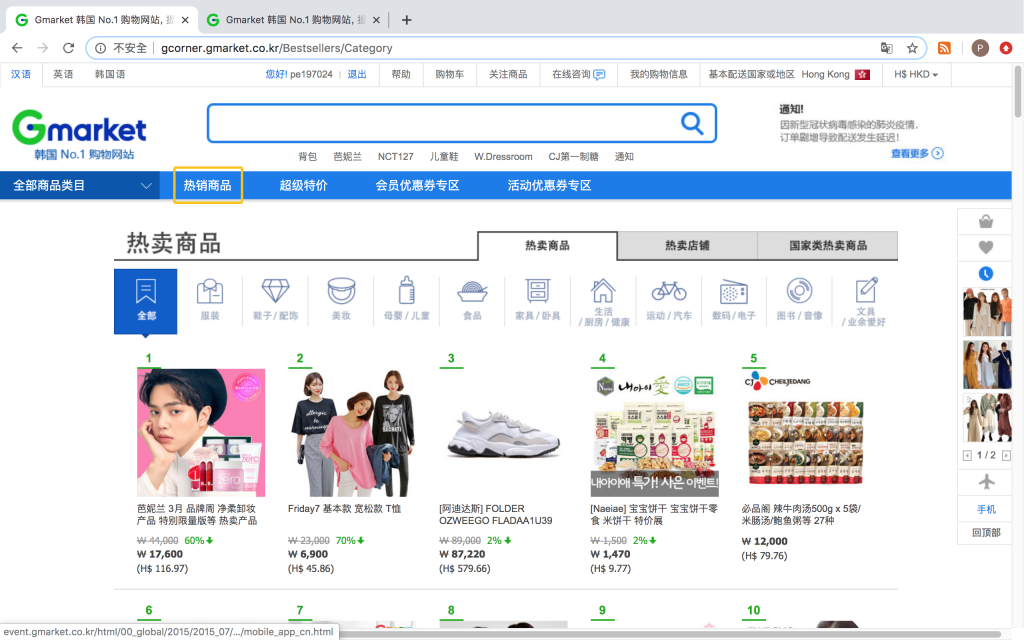The height and width of the screenshot is (640, 1024).
Task: Expand the 全部商品类目 dropdown
Action: click(80, 185)
